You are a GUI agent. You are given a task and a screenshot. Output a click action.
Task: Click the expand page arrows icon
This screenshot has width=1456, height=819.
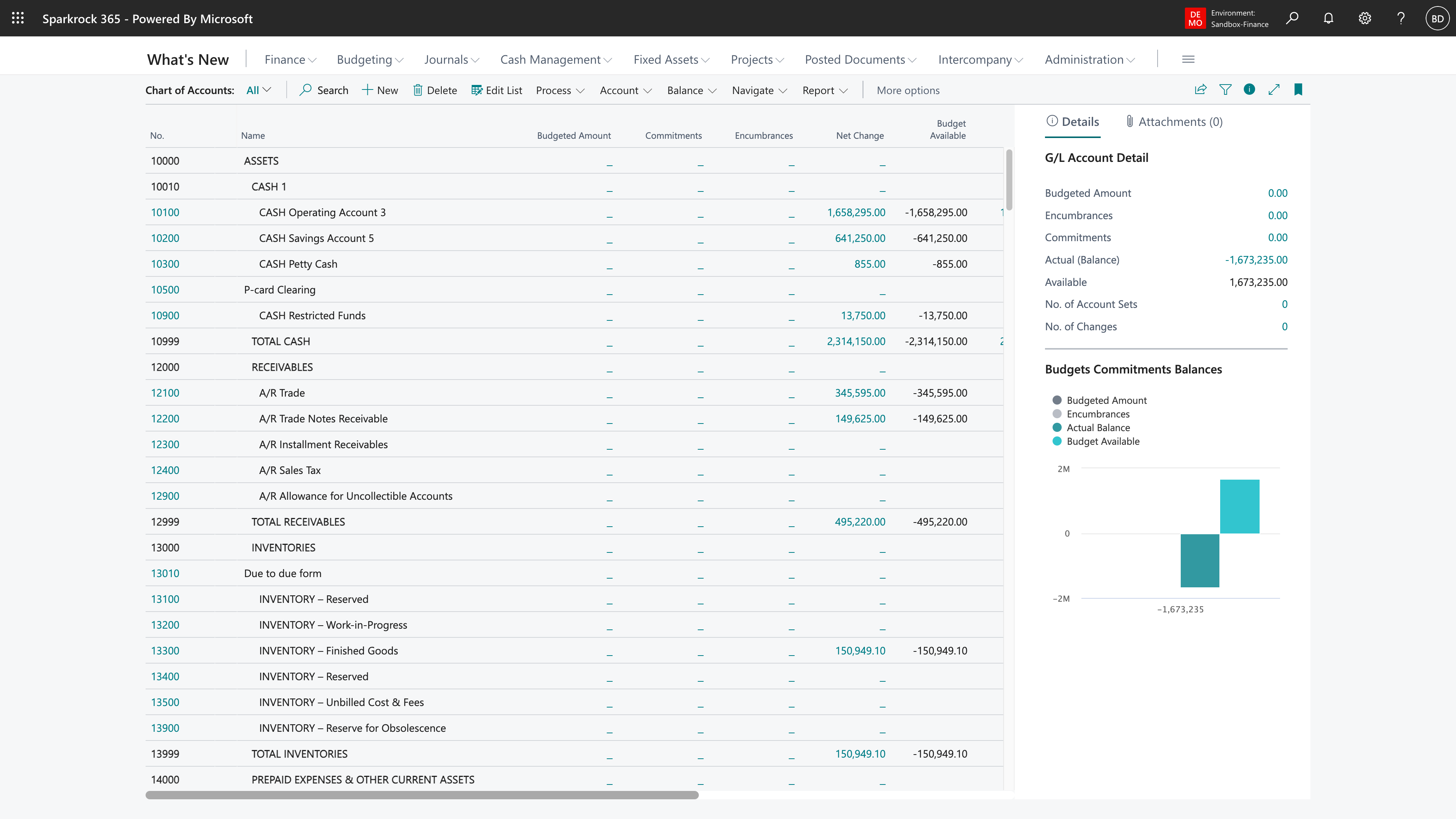1274,89
